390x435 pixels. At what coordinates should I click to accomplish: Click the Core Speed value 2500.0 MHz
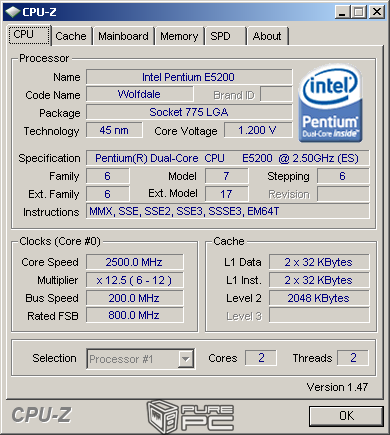(135, 262)
